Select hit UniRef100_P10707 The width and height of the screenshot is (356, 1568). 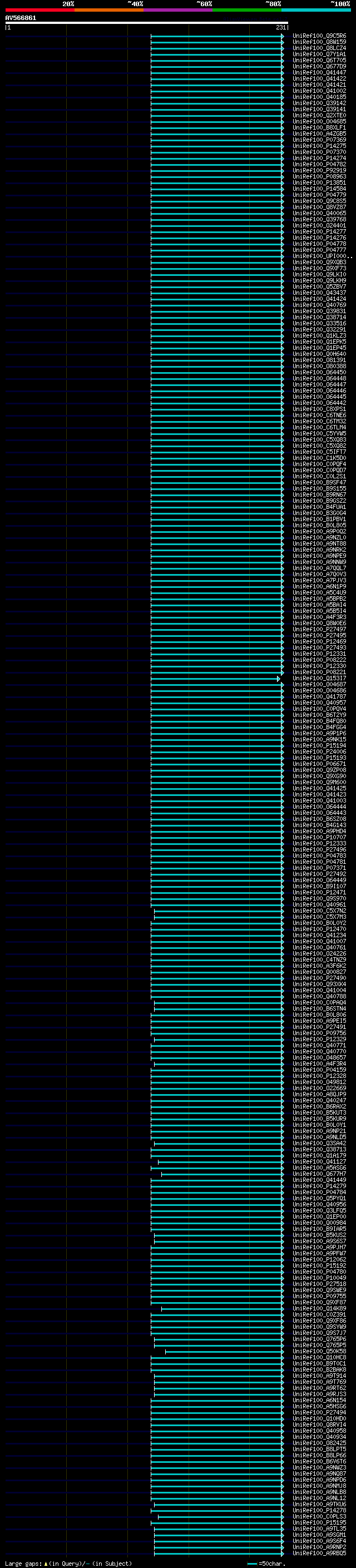[x=319, y=838]
